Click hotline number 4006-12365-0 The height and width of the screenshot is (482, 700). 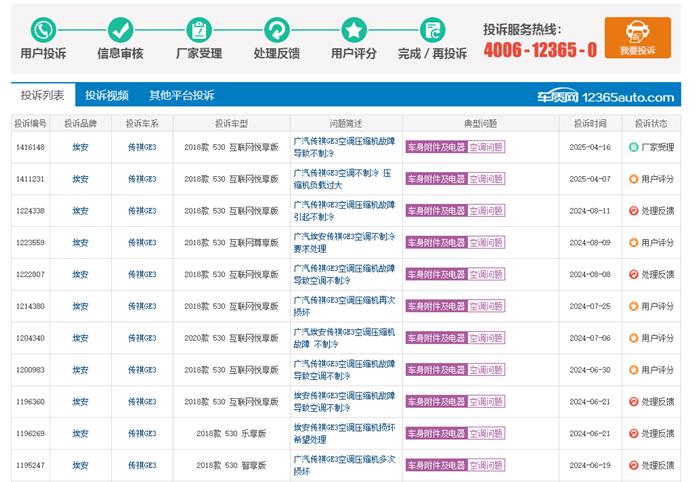pos(540,50)
